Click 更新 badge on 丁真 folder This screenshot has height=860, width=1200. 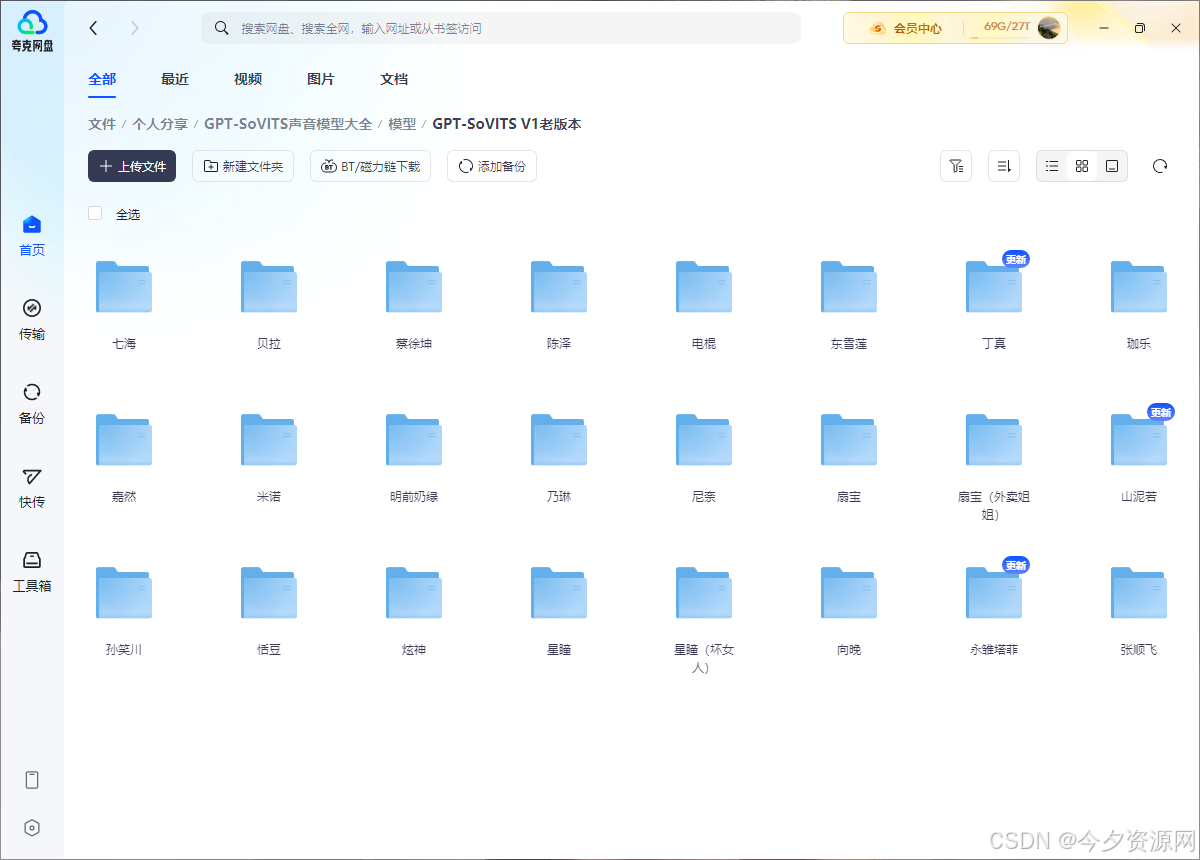(x=1016, y=259)
